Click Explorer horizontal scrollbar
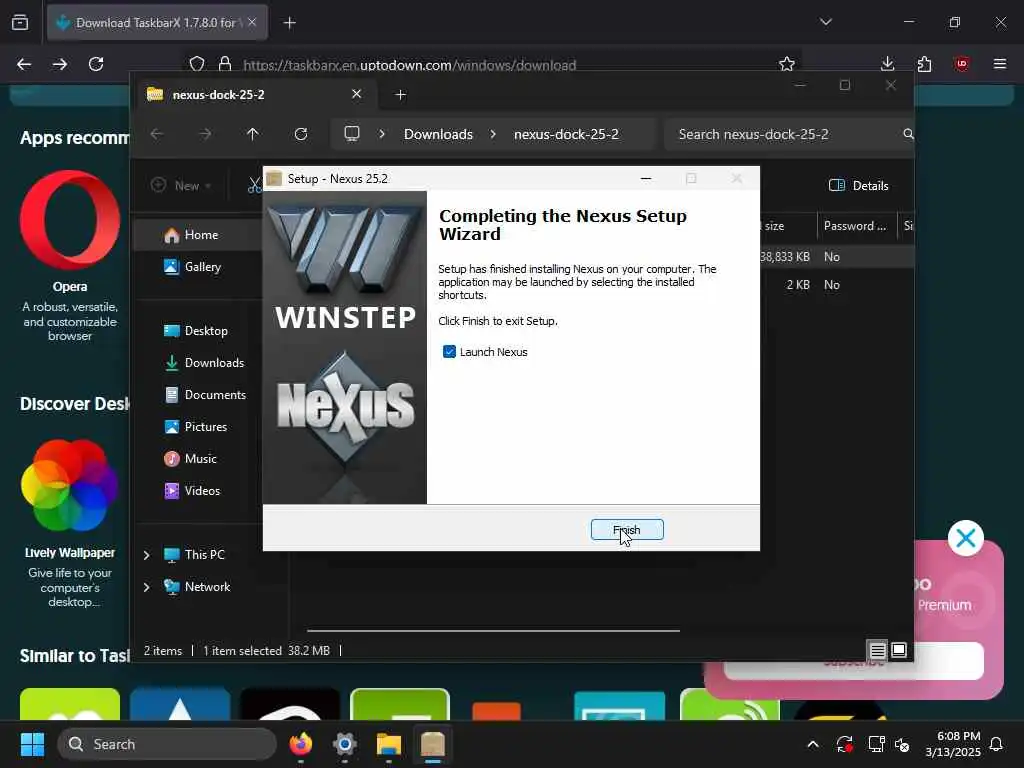Image resolution: width=1024 pixels, height=768 pixels. (493, 631)
